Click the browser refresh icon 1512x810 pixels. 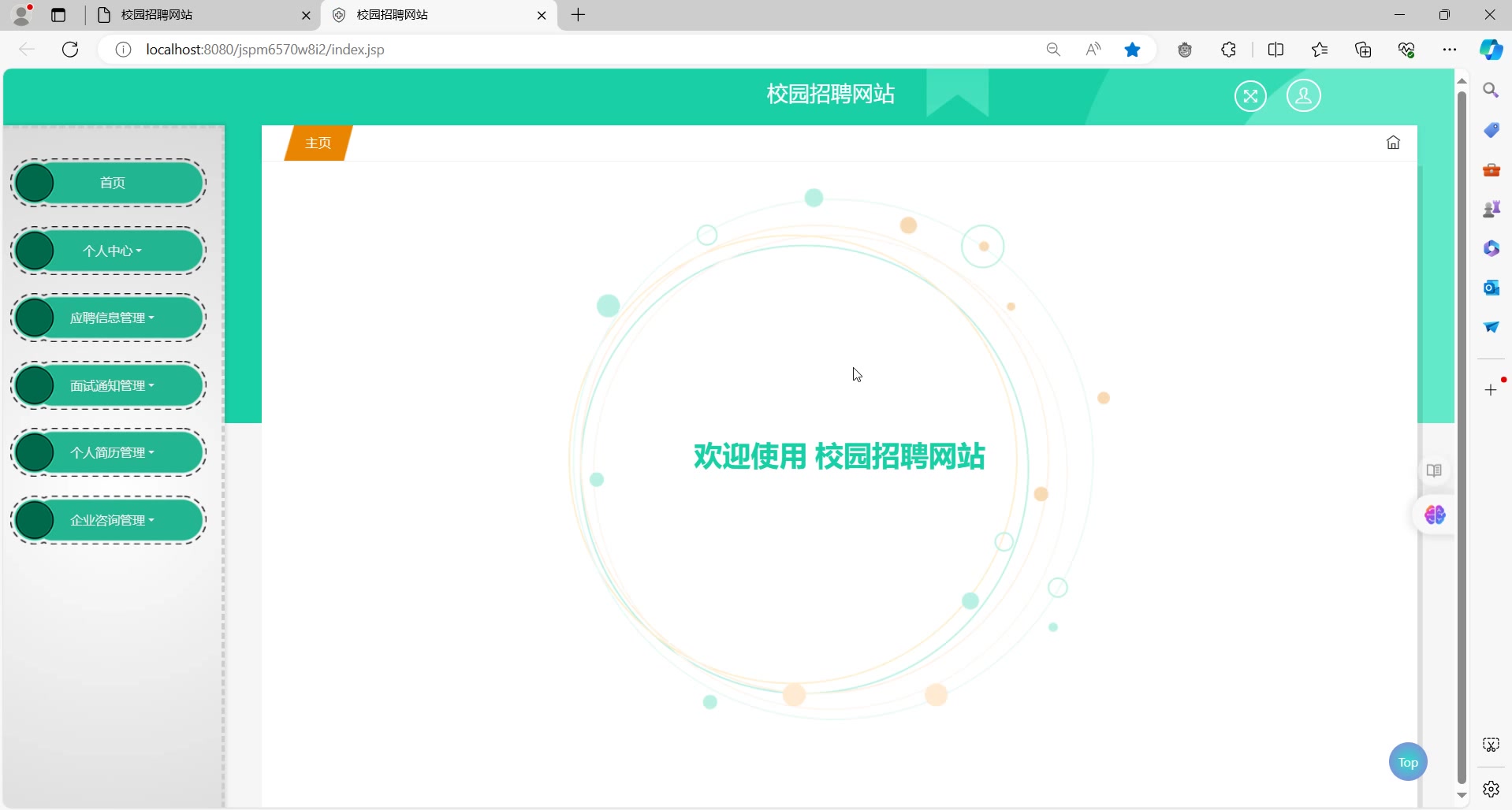pos(70,50)
